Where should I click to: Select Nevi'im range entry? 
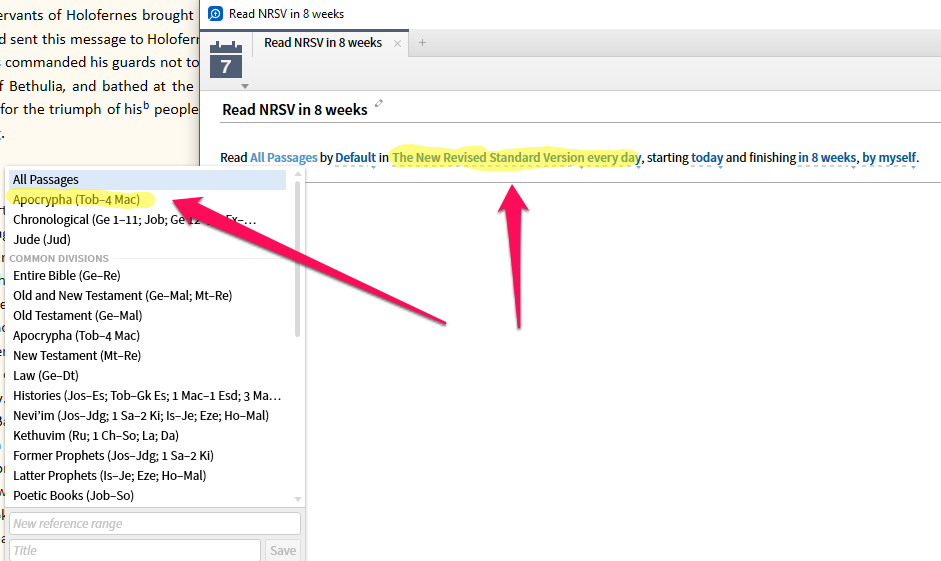147,415
